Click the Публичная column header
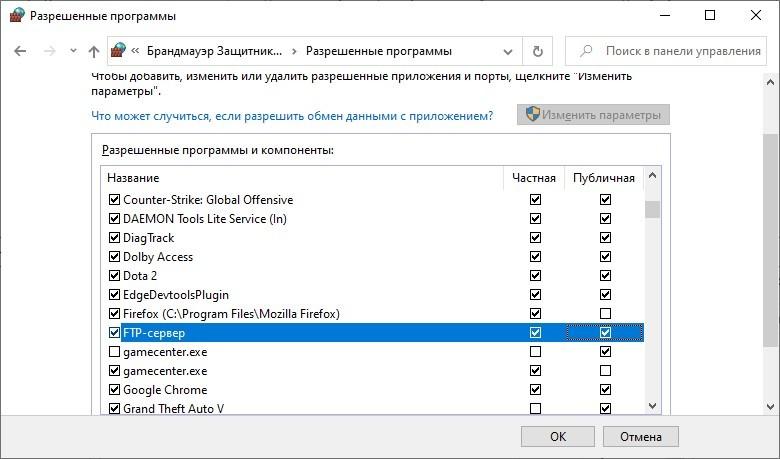The image size is (780, 459). click(x=603, y=178)
